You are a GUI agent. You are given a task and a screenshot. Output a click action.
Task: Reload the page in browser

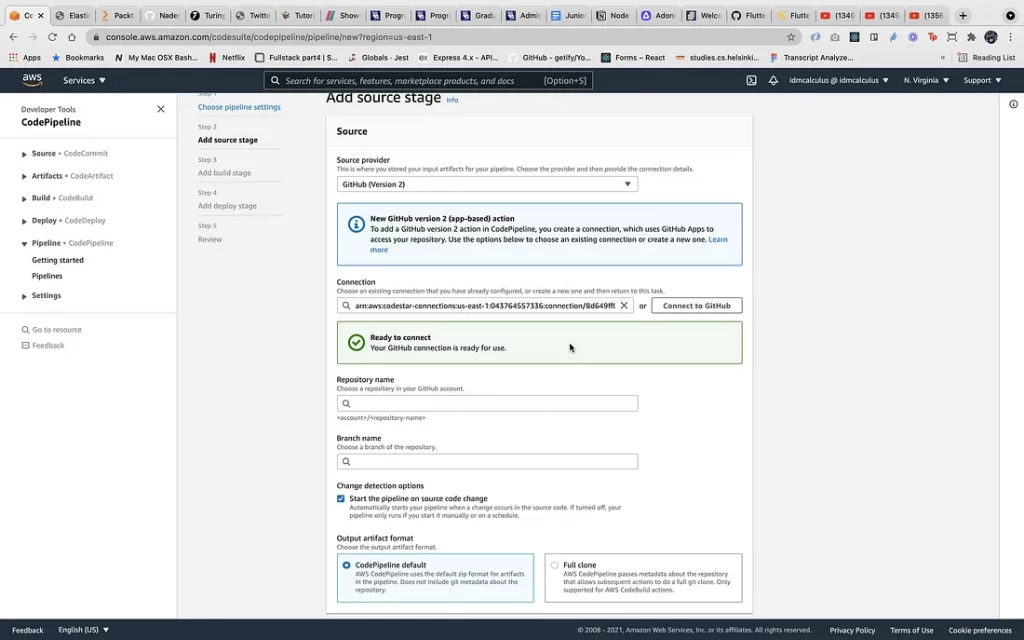pos(52,37)
